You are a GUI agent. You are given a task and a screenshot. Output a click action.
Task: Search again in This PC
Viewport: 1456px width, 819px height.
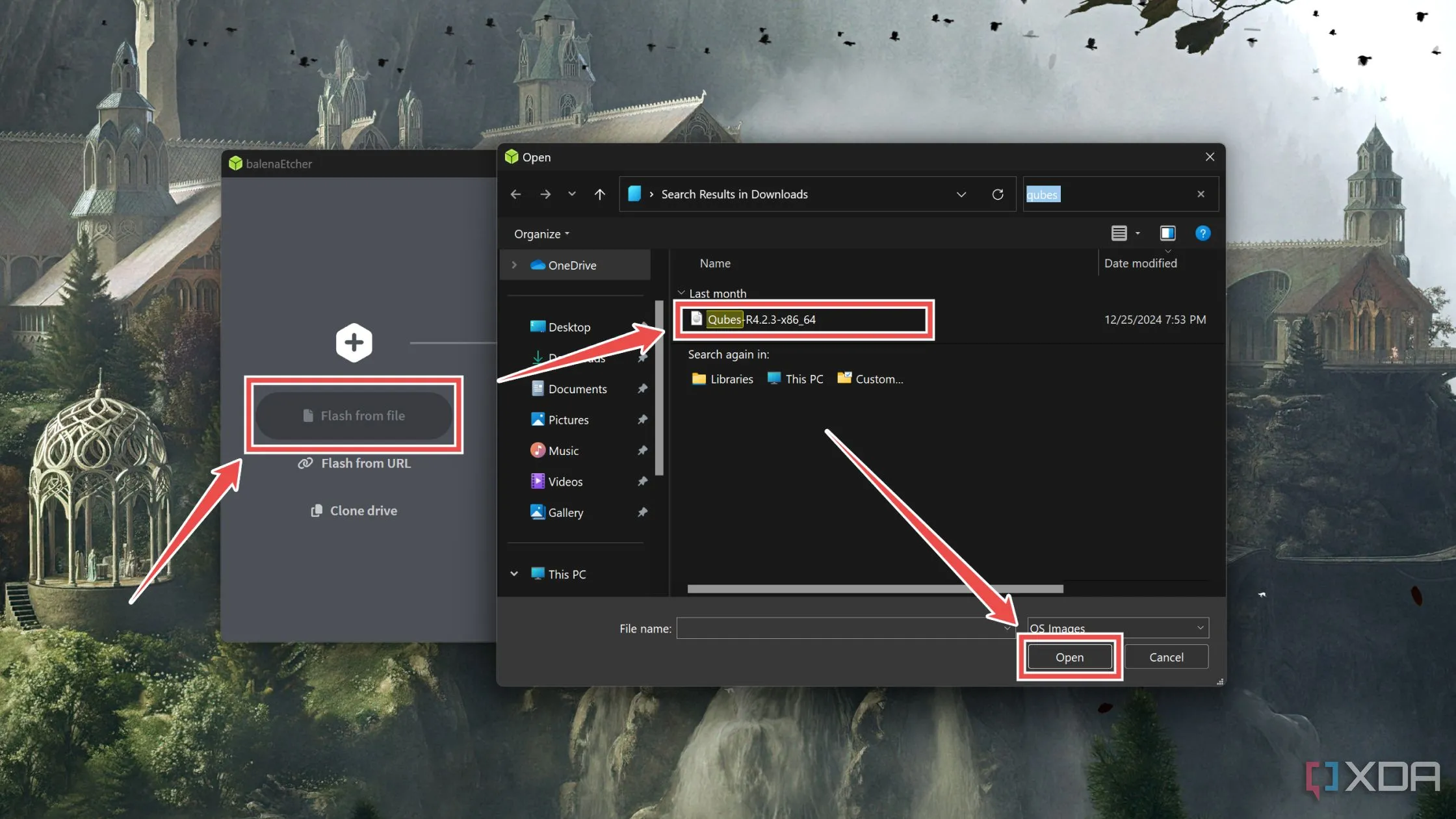pyautogui.click(x=795, y=379)
